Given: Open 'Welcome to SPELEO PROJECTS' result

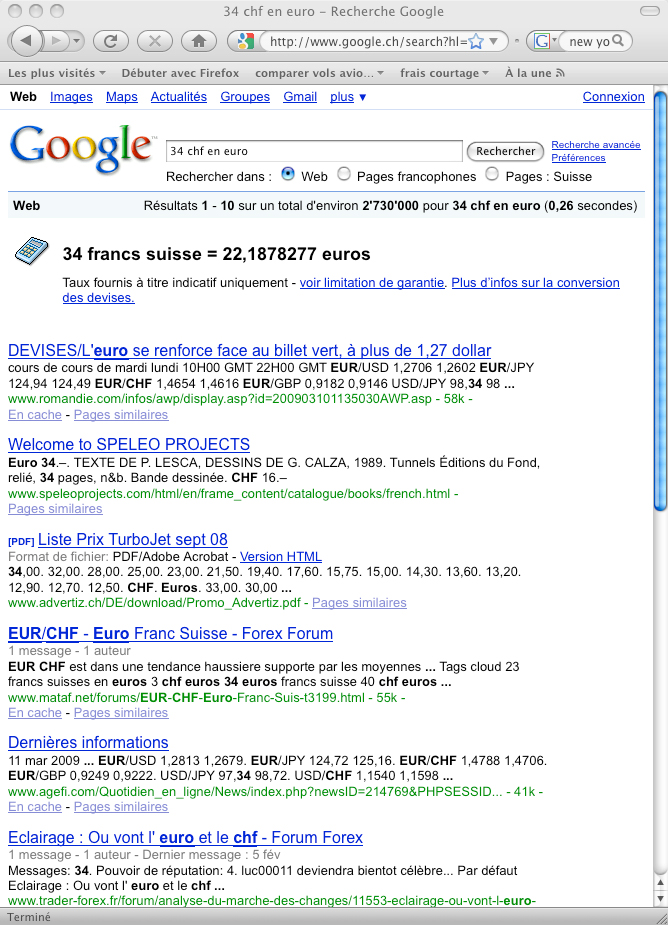Looking at the screenshot, I should coord(129,444).
